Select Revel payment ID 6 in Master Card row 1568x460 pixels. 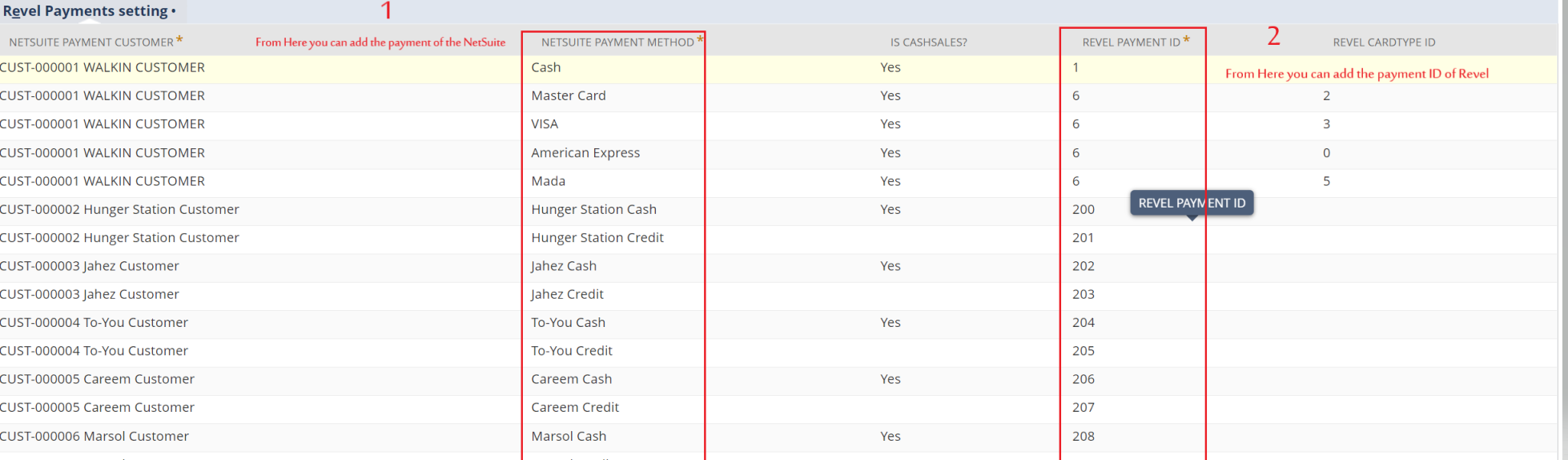tap(1075, 95)
